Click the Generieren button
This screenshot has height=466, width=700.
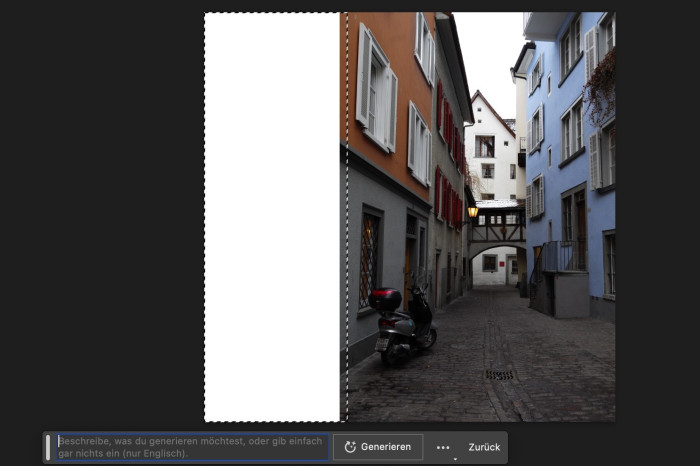click(378, 447)
